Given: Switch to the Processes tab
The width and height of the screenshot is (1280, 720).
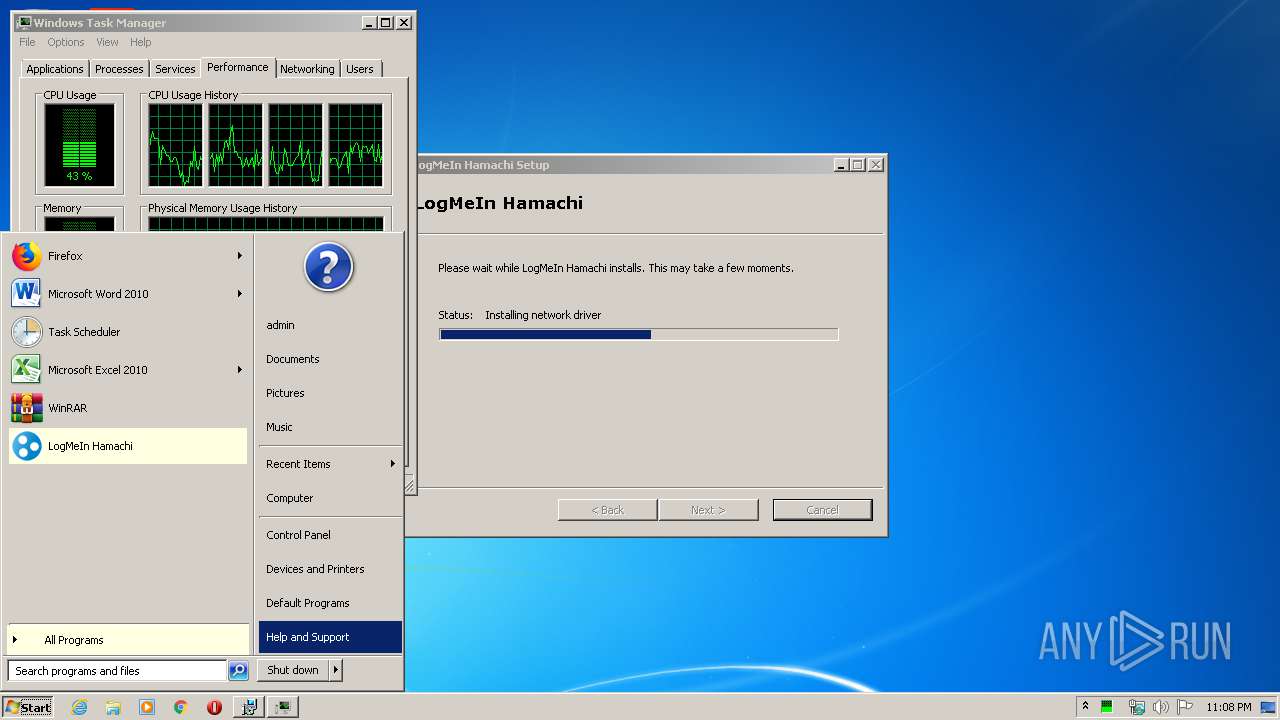Looking at the screenshot, I should (x=119, y=69).
